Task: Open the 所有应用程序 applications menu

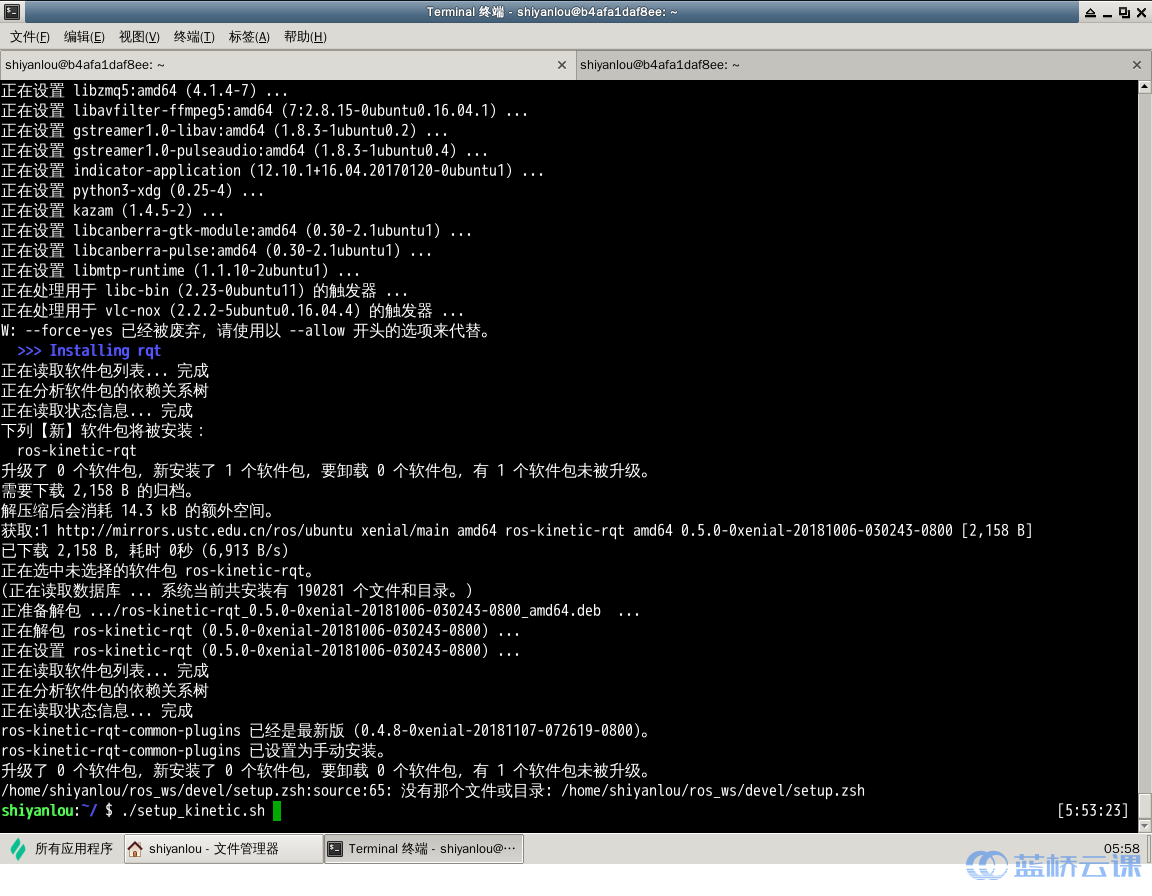Action: [62, 849]
